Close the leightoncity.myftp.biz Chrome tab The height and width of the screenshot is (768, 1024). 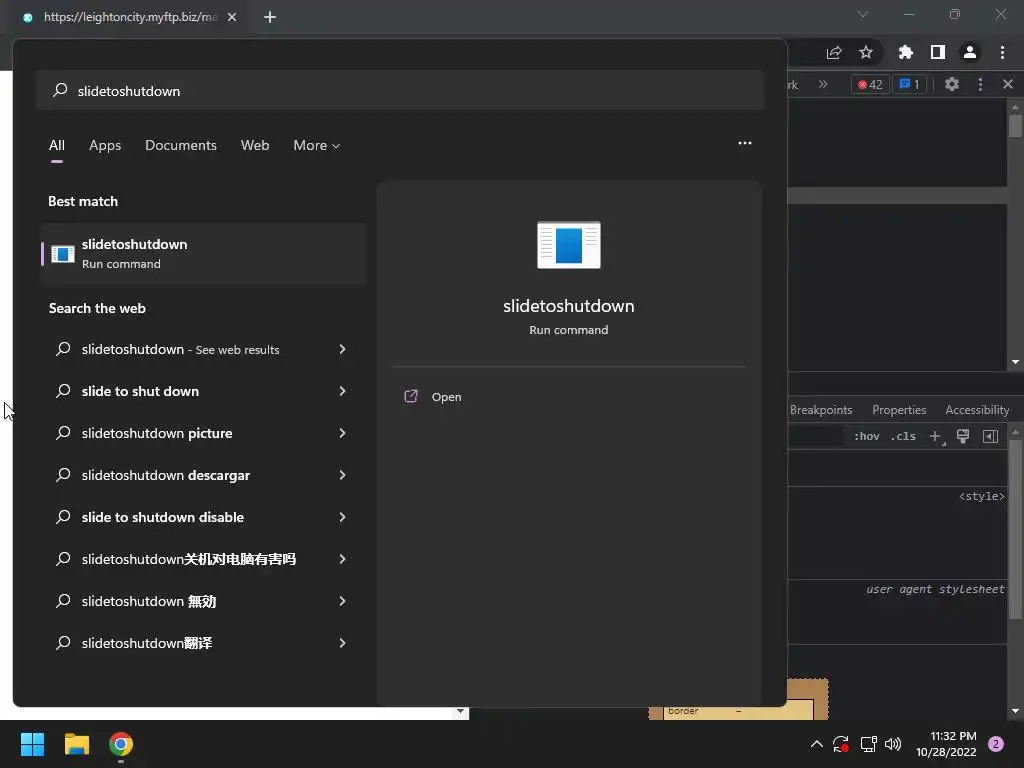[232, 17]
